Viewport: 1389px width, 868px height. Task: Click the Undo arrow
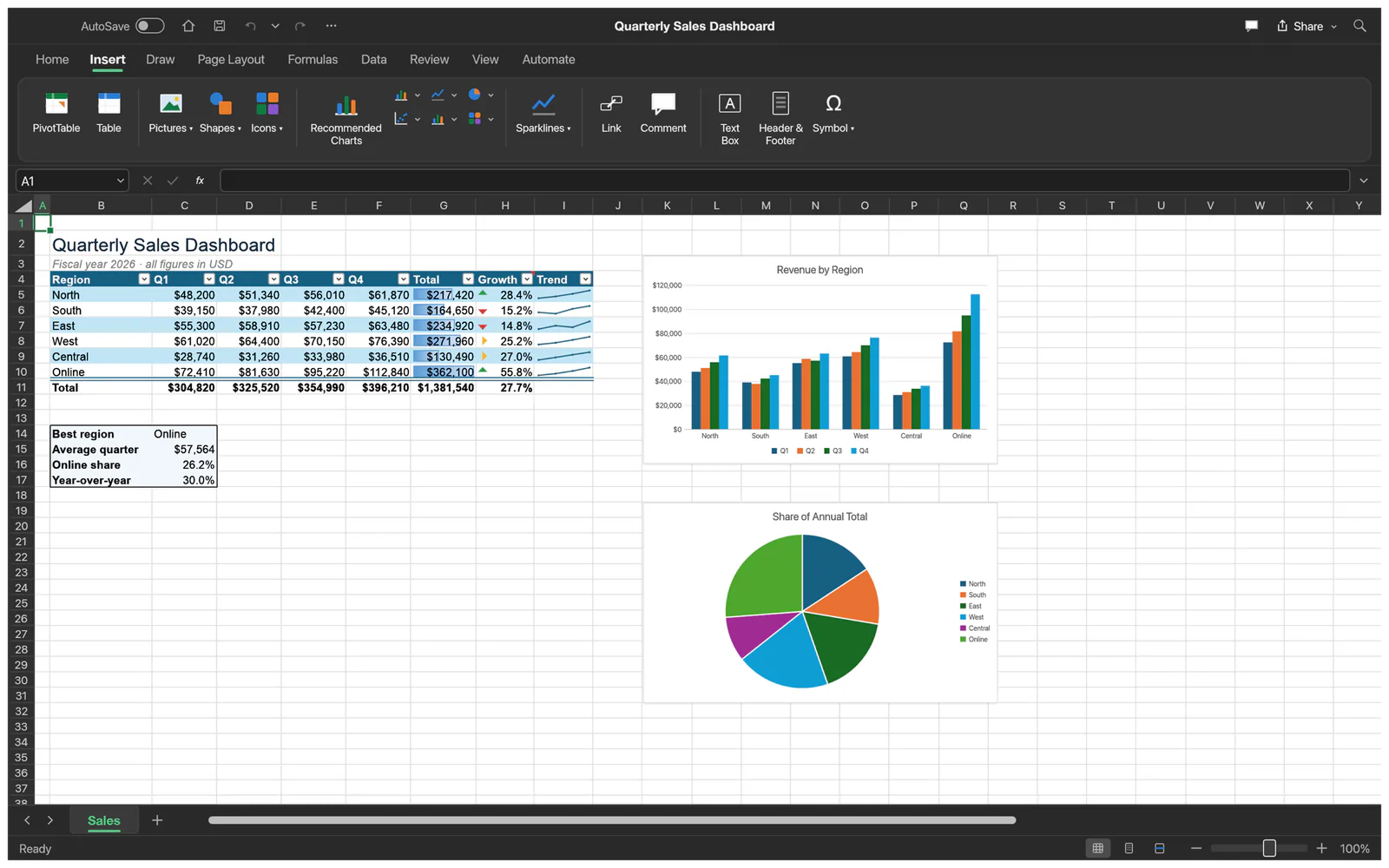point(250,26)
